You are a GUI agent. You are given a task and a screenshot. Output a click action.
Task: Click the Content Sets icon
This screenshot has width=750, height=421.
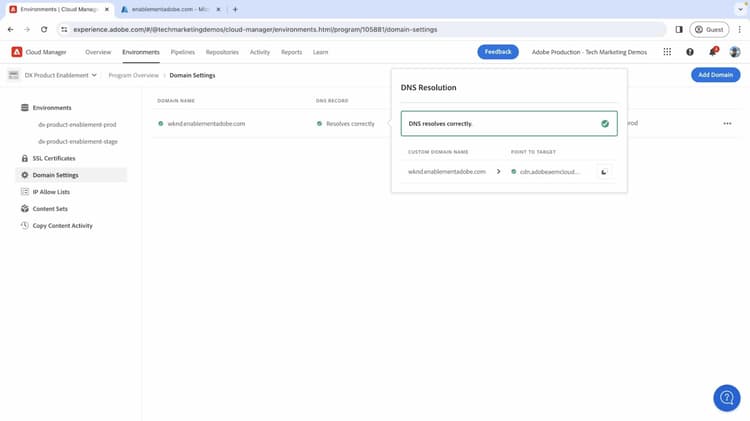tap(25, 209)
